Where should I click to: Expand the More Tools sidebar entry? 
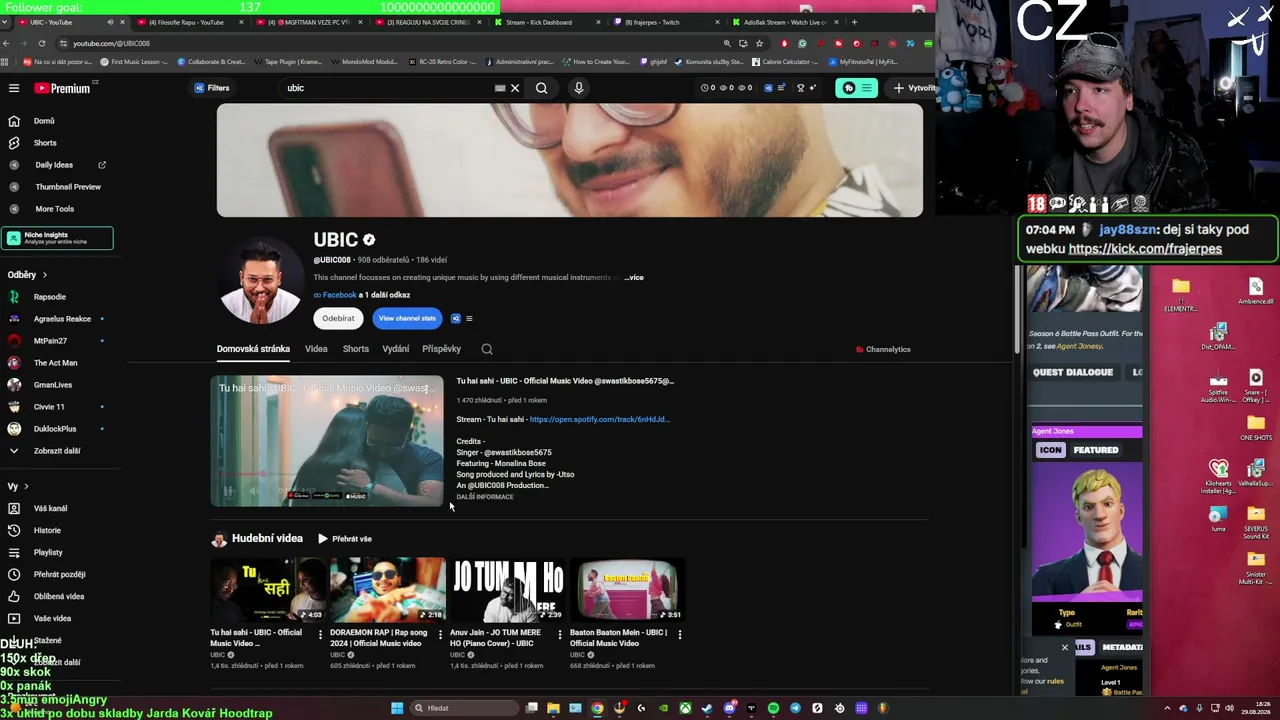click(56, 209)
